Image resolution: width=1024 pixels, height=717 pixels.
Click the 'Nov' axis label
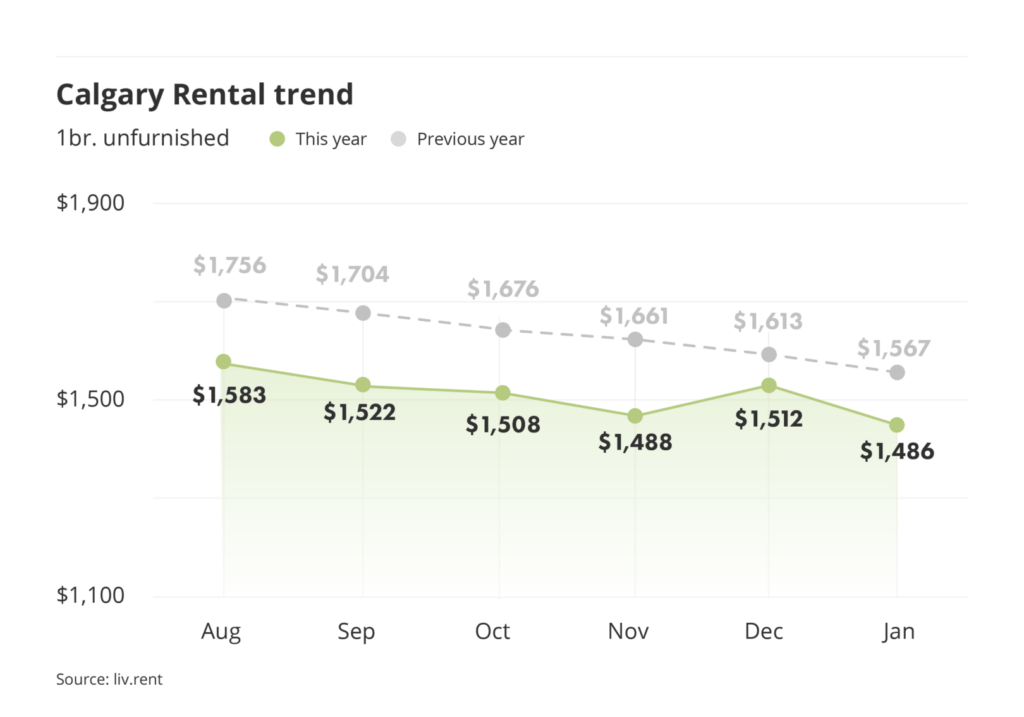tap(627, 632)
